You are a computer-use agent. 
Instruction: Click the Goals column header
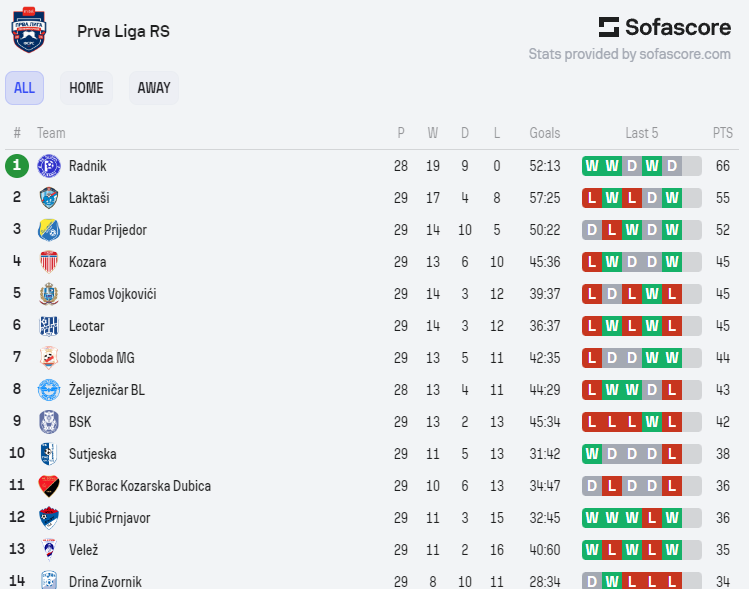tap(545, 133)
